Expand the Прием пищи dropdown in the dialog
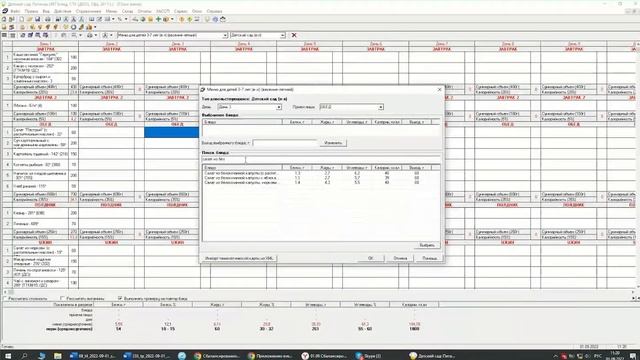The image size is (640, 360). (x=380, y=107)
